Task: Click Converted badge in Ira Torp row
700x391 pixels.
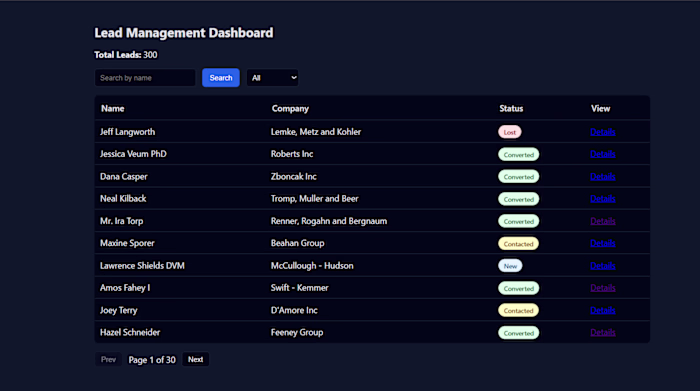Action: (x=519, y=221)
